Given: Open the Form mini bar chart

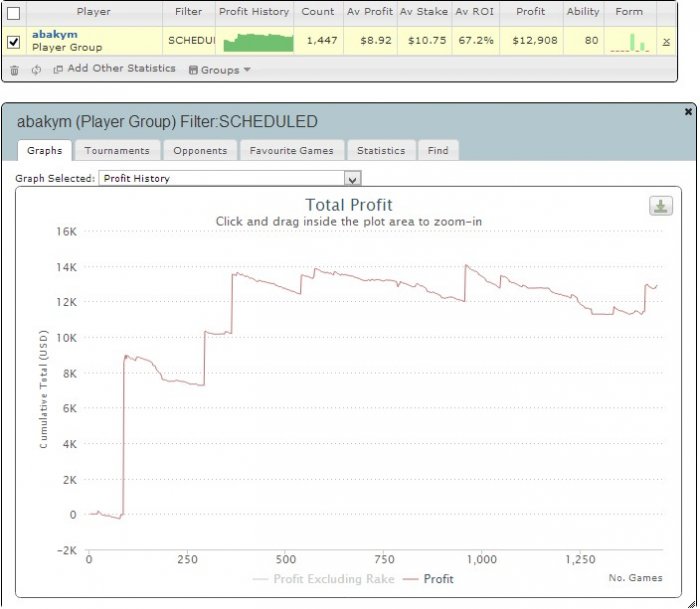Looking at the screenshot, I should point(630,42).
